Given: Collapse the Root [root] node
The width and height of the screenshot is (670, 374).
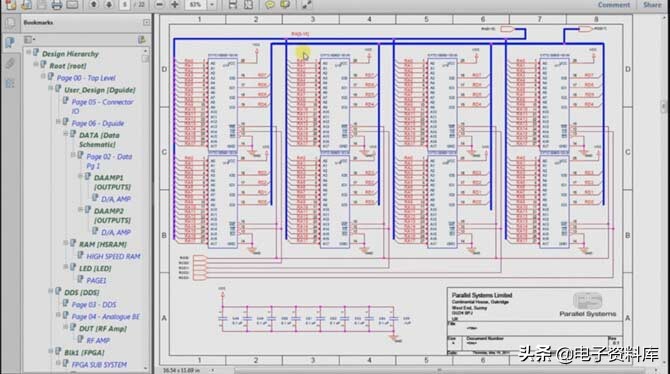Looking at the screenshot, I should coord(36,64).
